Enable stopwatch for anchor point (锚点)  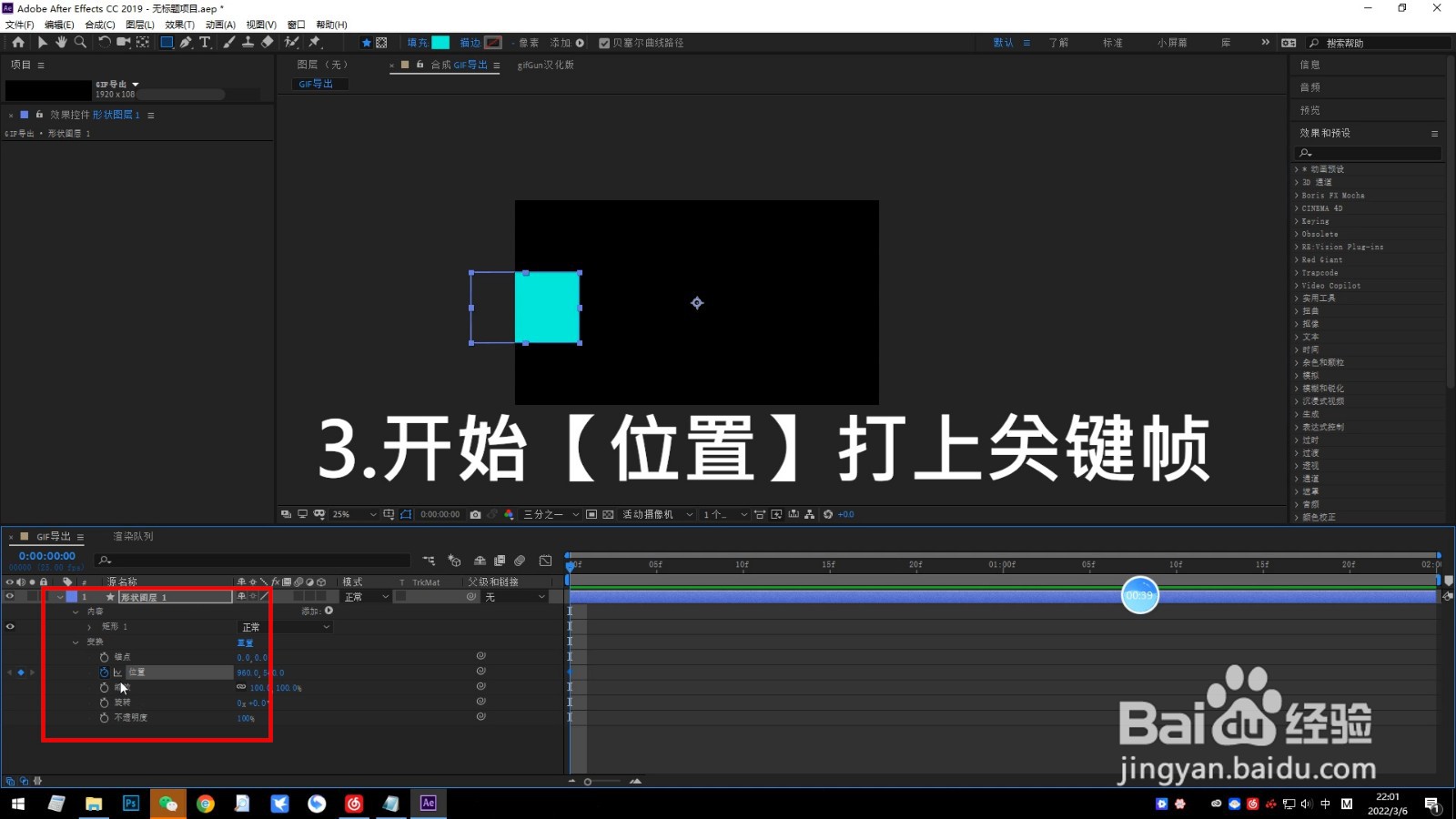pyautogui.click(x=104, y=657)
